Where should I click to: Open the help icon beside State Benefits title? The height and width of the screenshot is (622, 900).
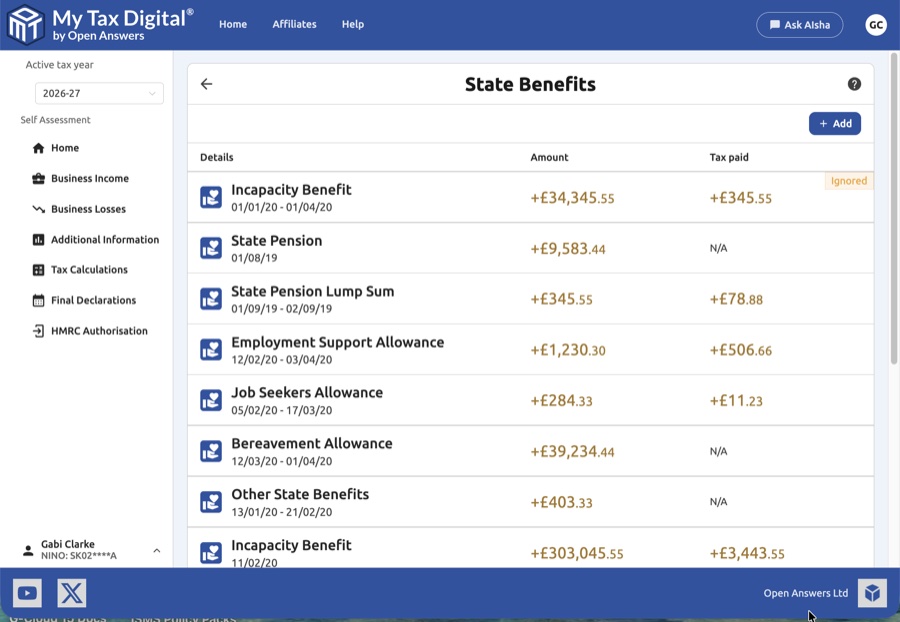[x=855, y=84]
